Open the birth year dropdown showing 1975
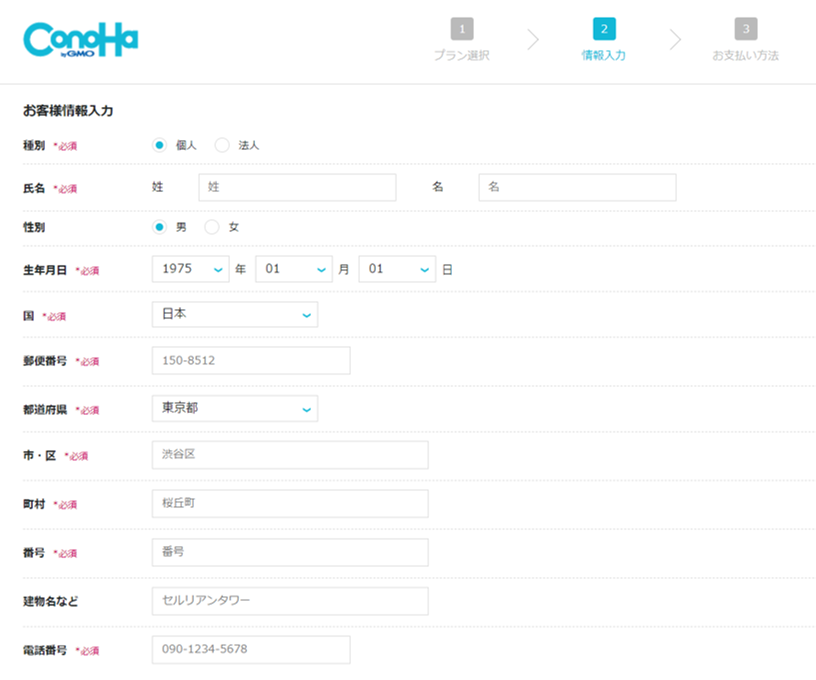 tap(190, 269)
